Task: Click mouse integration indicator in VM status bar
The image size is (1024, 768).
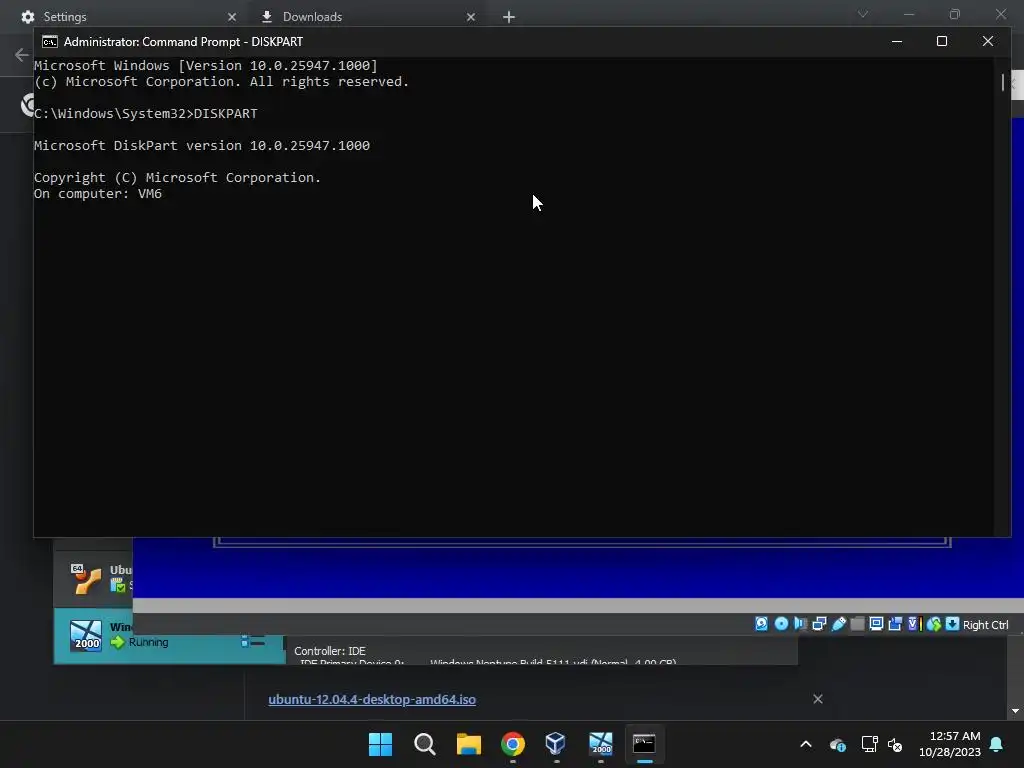Action: coord(934,624)
